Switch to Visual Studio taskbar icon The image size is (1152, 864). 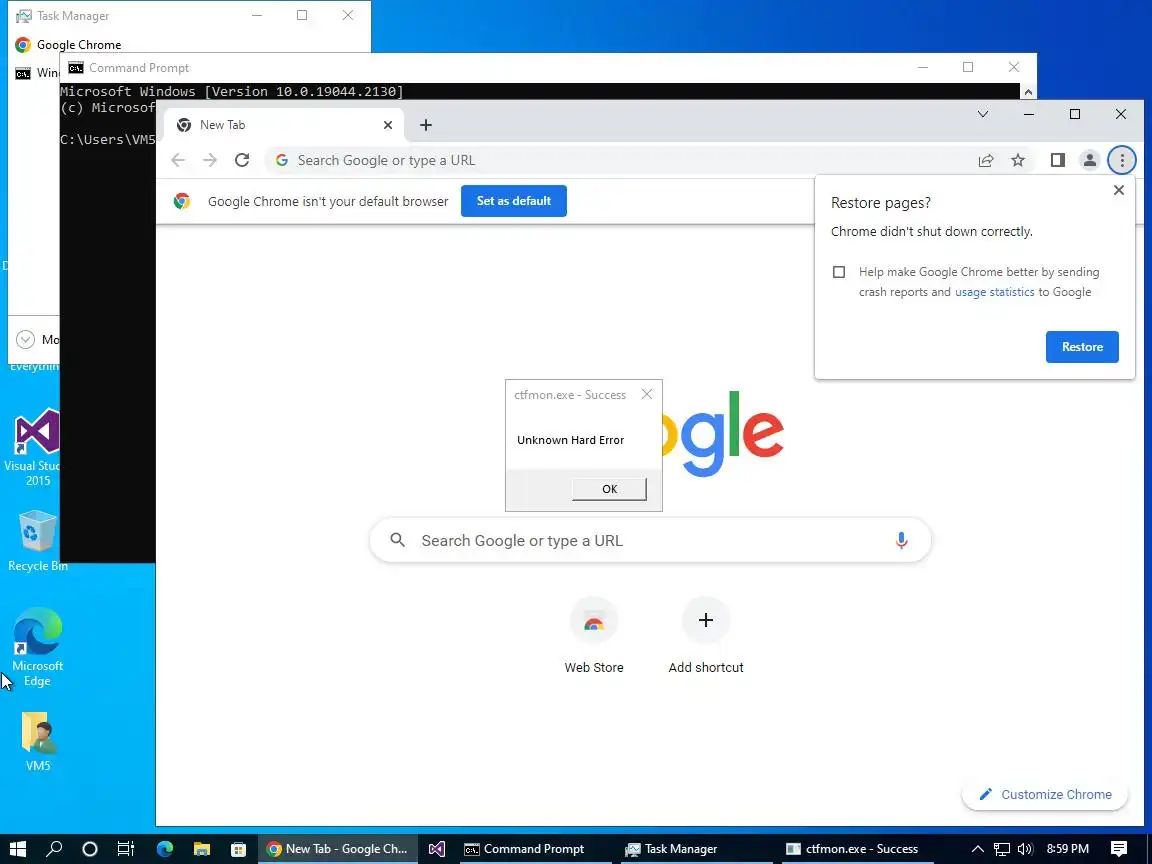[x=436, y=849]
